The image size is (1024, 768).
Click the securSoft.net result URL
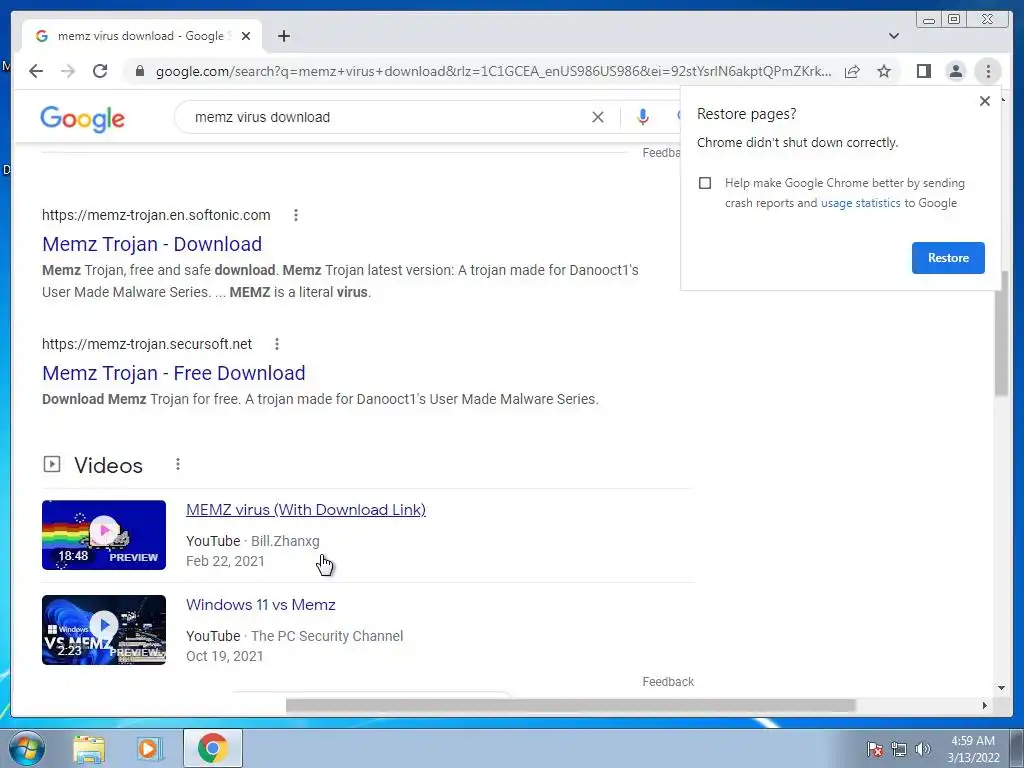[147, 344]
